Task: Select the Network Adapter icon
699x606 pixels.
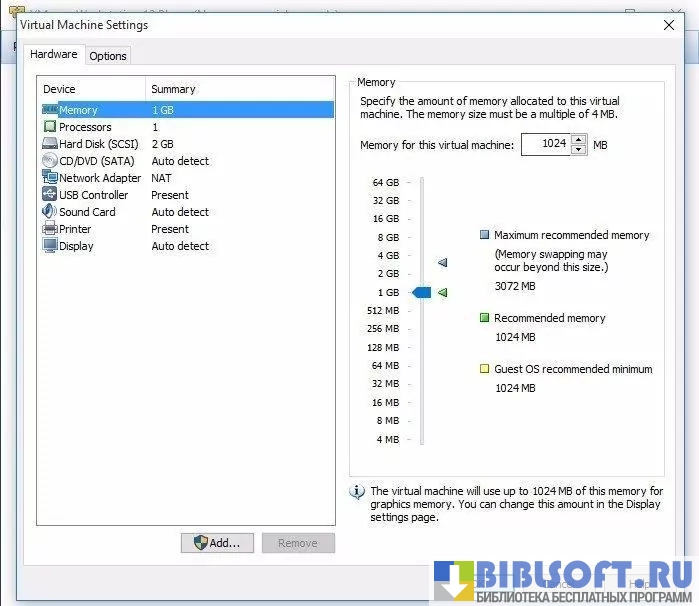Action: coord(50,178)
